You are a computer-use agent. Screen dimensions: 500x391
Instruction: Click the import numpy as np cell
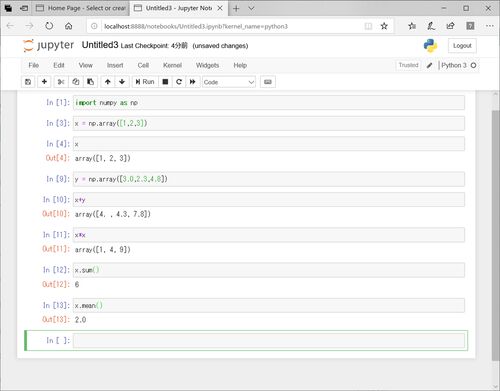(269, 103)
